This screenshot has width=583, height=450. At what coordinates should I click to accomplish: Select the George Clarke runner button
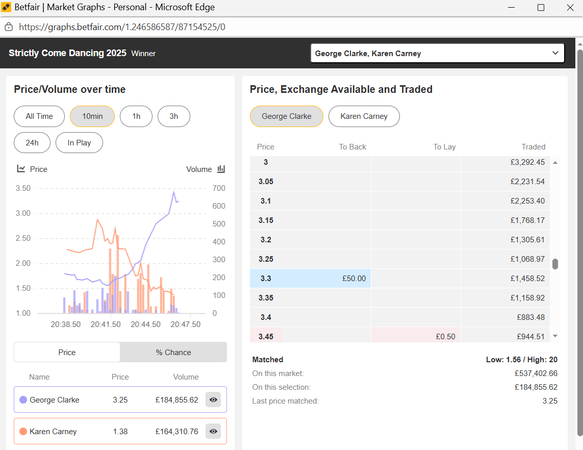[286, 116]
